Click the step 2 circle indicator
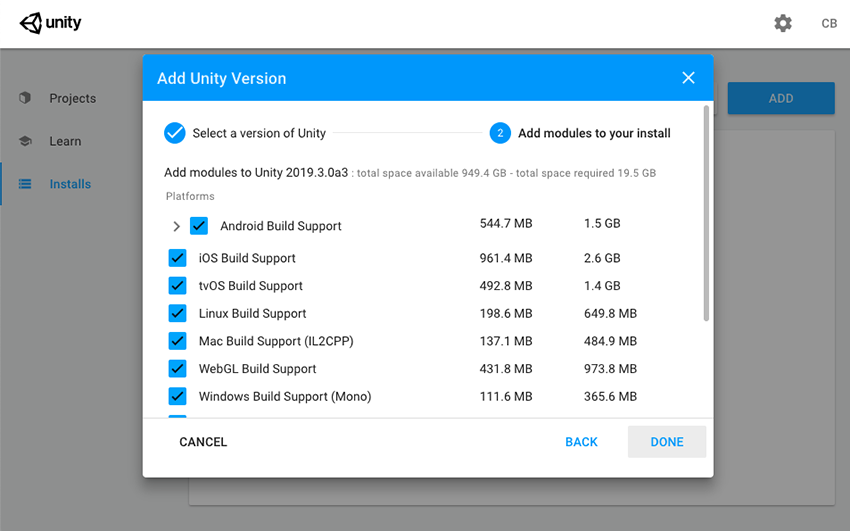This screenshot has height=531, width=850. (x=500, y=133)
